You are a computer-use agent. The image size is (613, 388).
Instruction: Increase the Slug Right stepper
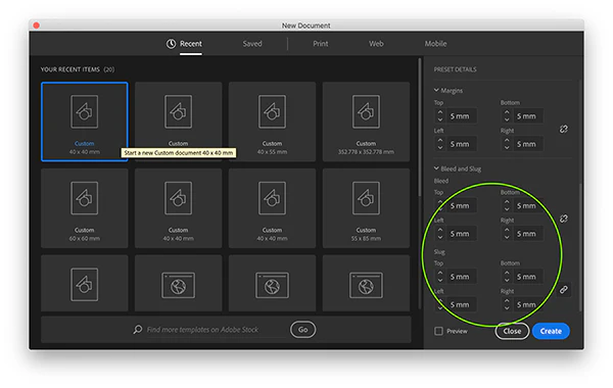point(507,300)
